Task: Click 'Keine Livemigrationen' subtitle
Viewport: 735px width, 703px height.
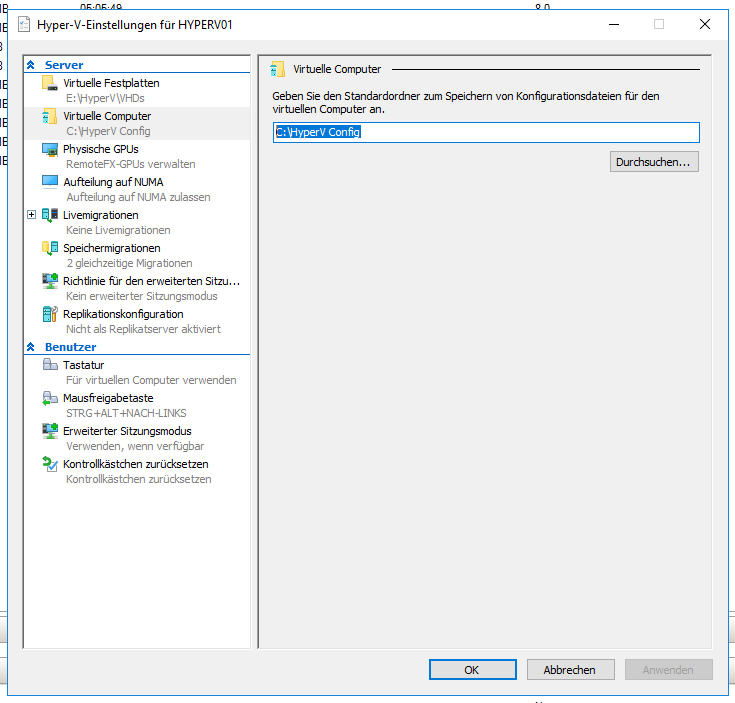Action: coord(118,230)
